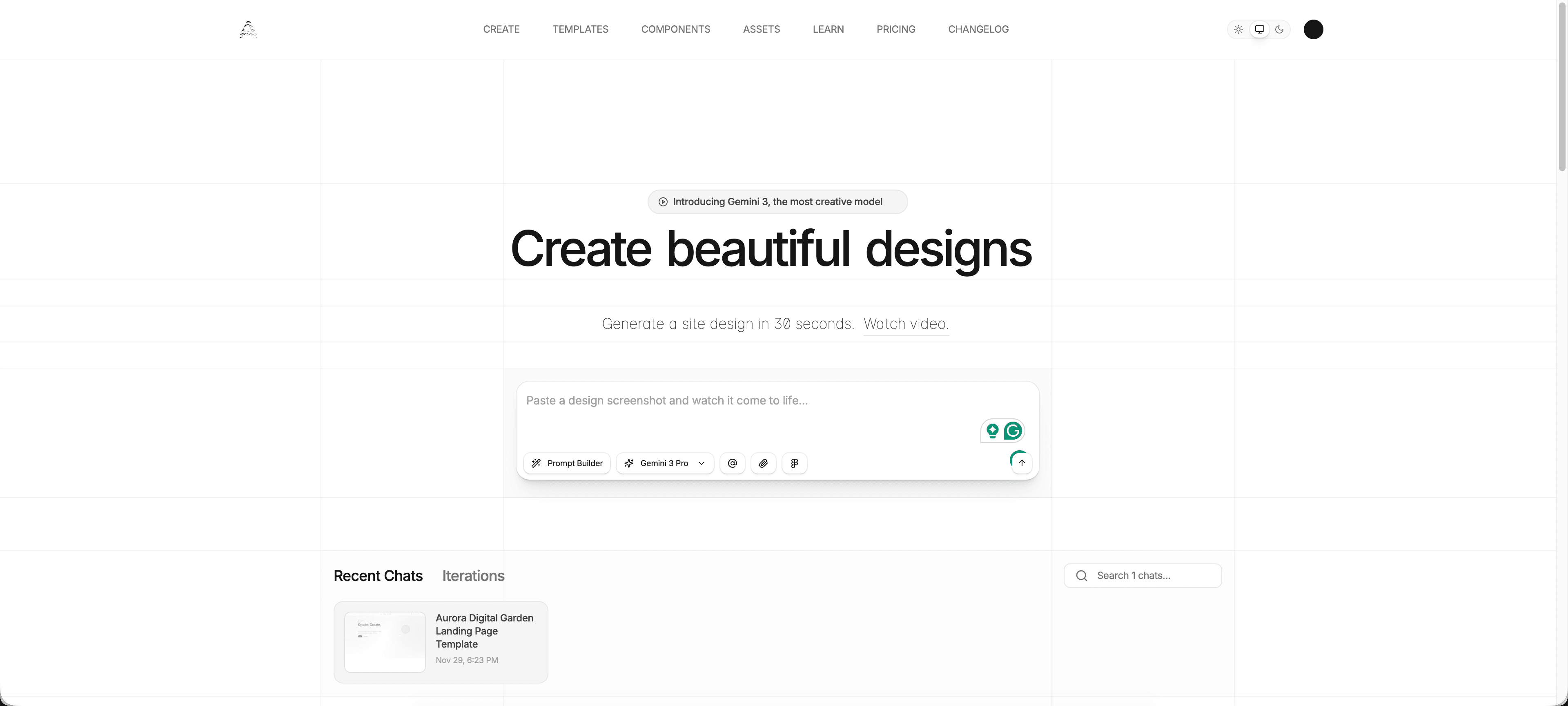Click the Introducing Gemini 3 announcement pill

777,202
